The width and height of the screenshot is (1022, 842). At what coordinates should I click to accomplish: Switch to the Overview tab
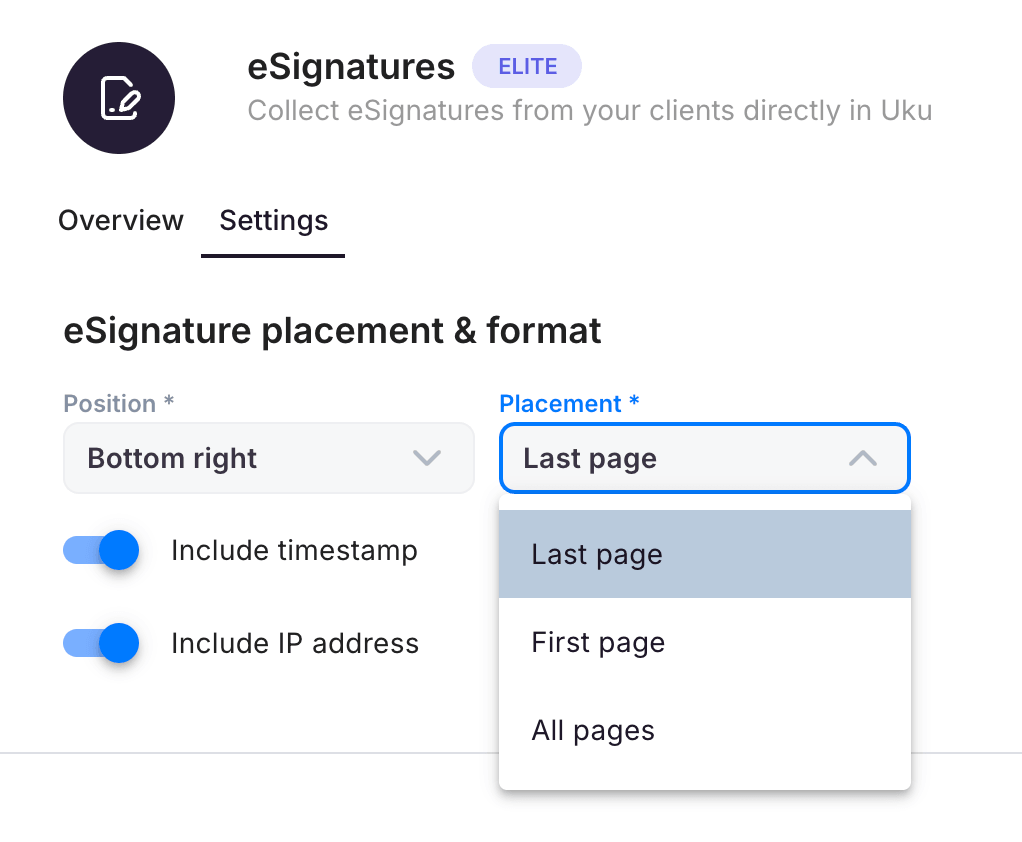click(x=121, y=220)
